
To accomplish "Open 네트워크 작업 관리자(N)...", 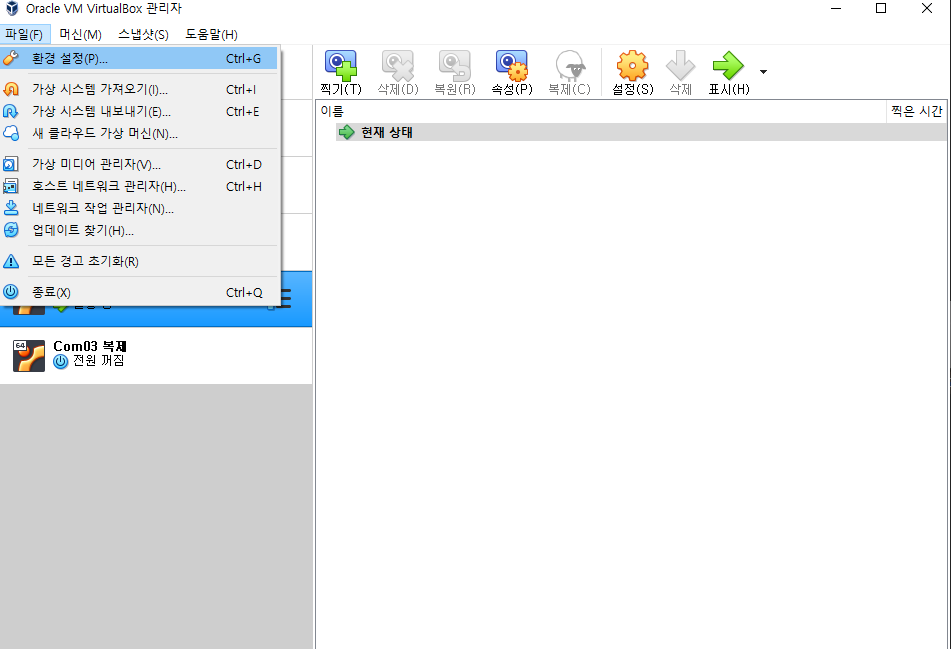I will 139,208.
